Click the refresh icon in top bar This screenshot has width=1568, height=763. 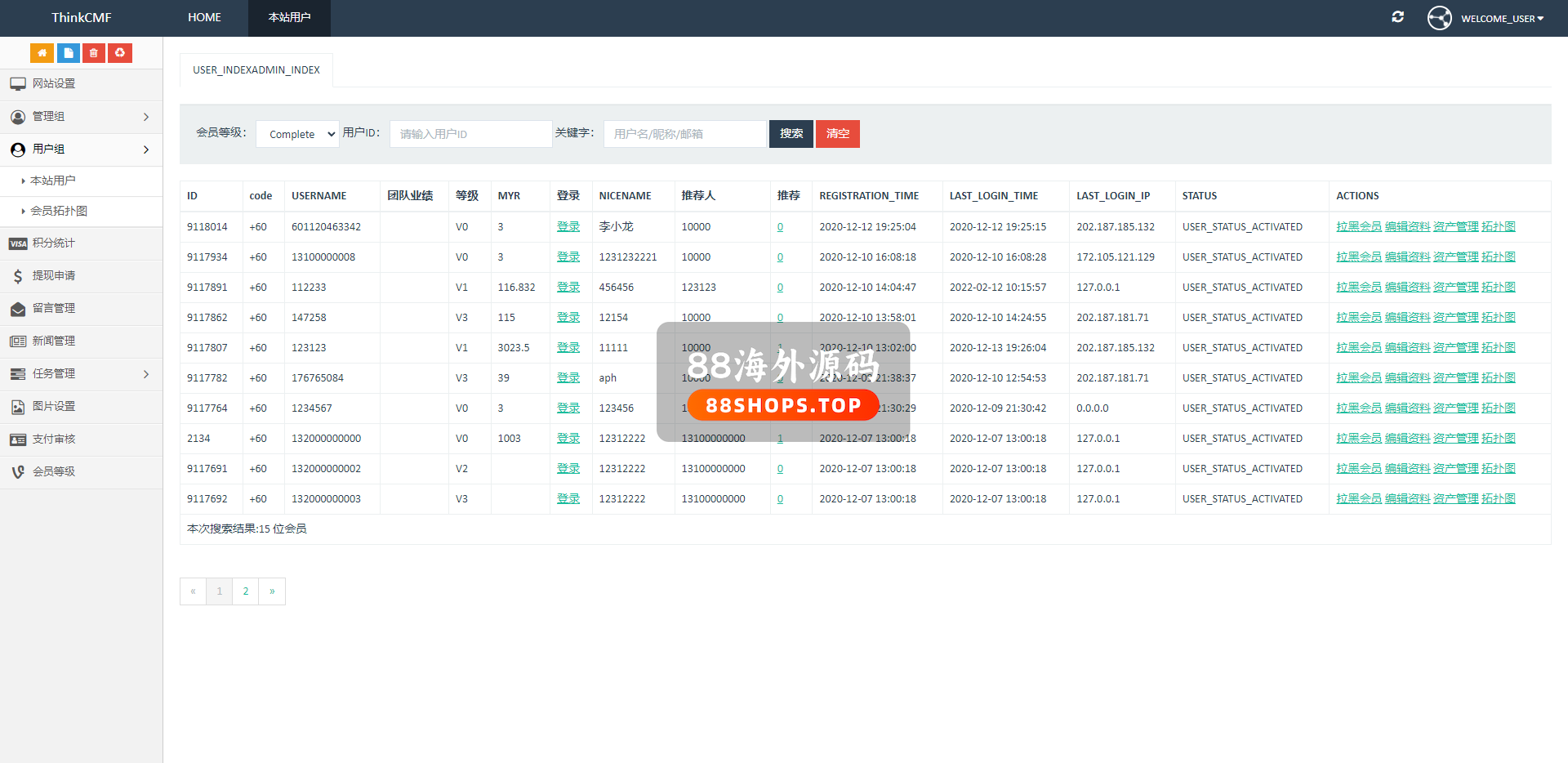[x=1397, y=17]
